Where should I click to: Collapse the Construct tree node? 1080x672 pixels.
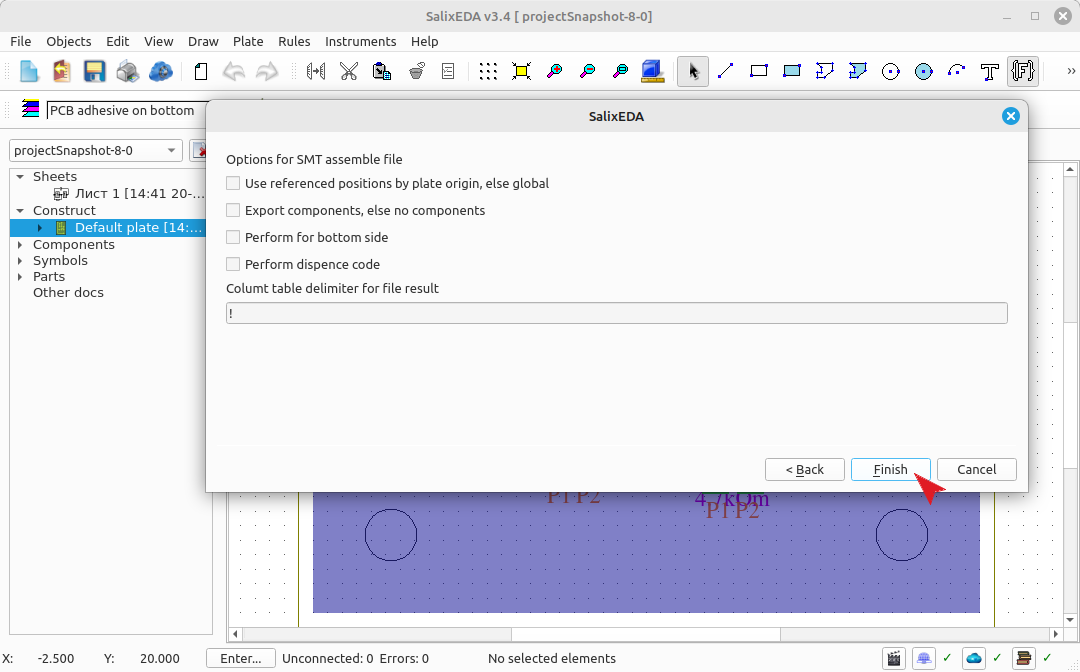tap(20, 211)
